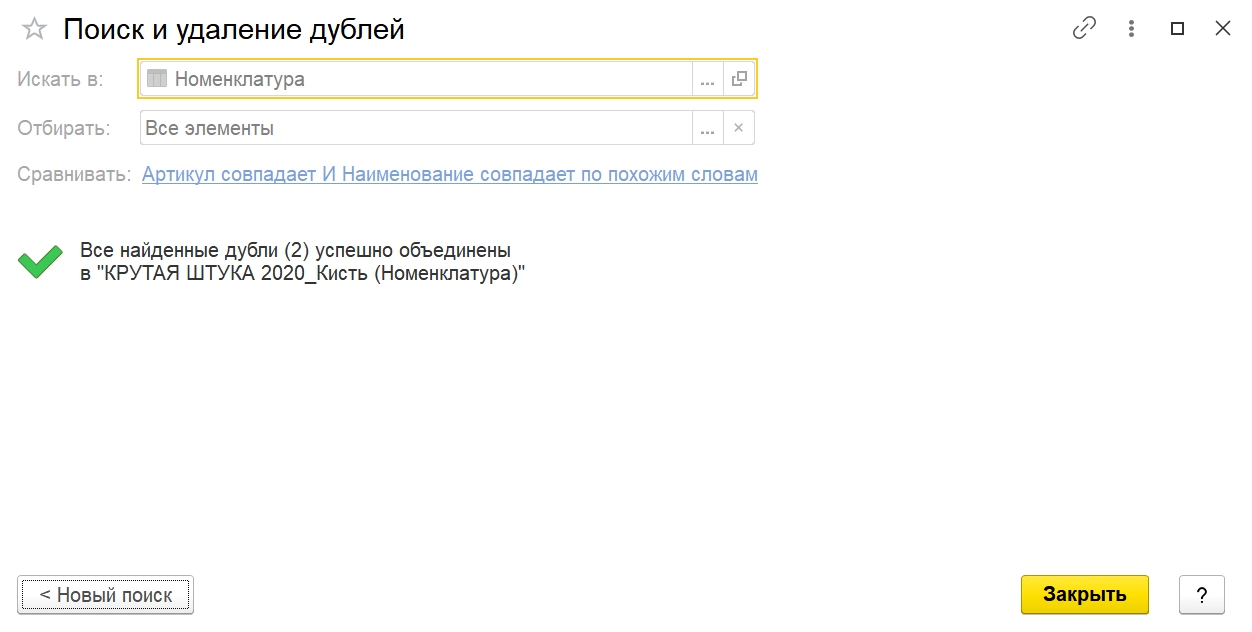This screenshot has height=632, width=1252.
Task: Close the form with X icon
Action: pyautogui.click(x=1222, y=29)
